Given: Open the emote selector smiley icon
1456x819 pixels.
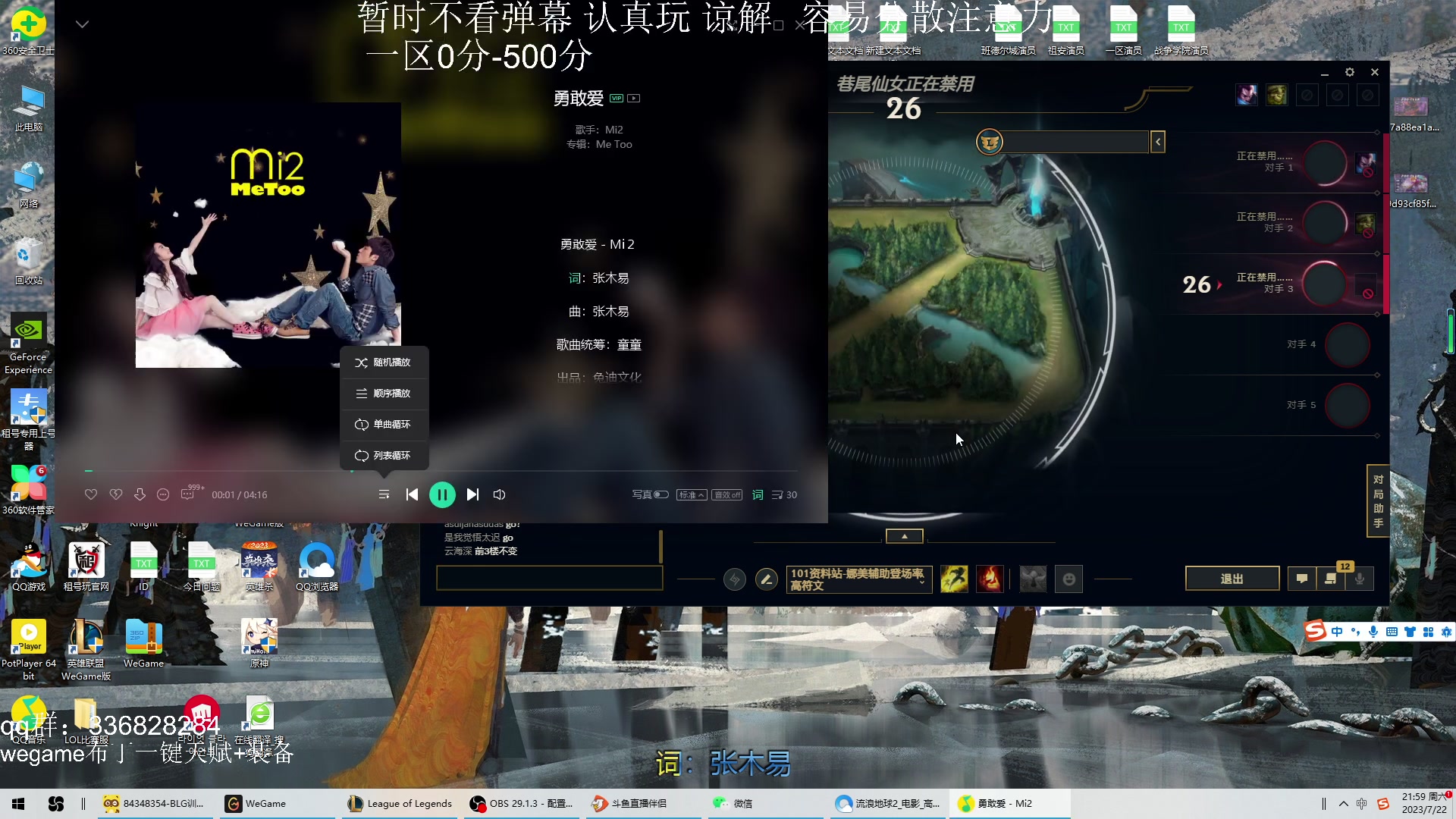Looking at the screenshot, I should (1068, 579).
